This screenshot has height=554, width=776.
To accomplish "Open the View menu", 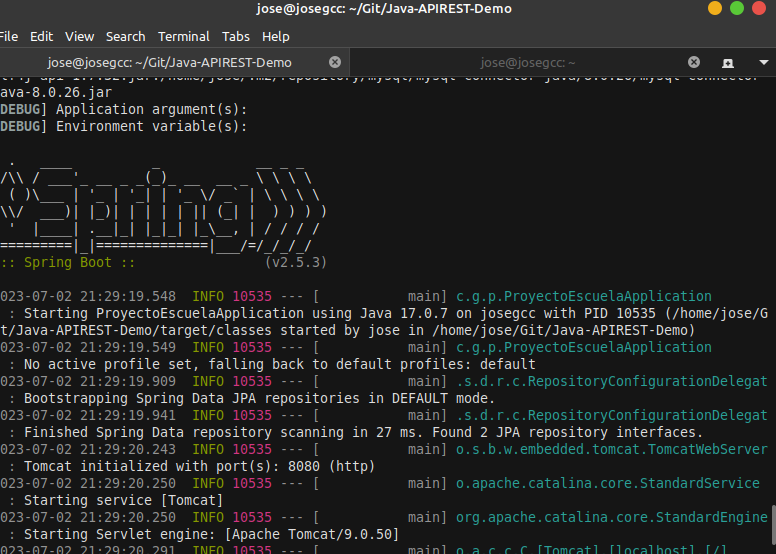I will click(79, 37).
